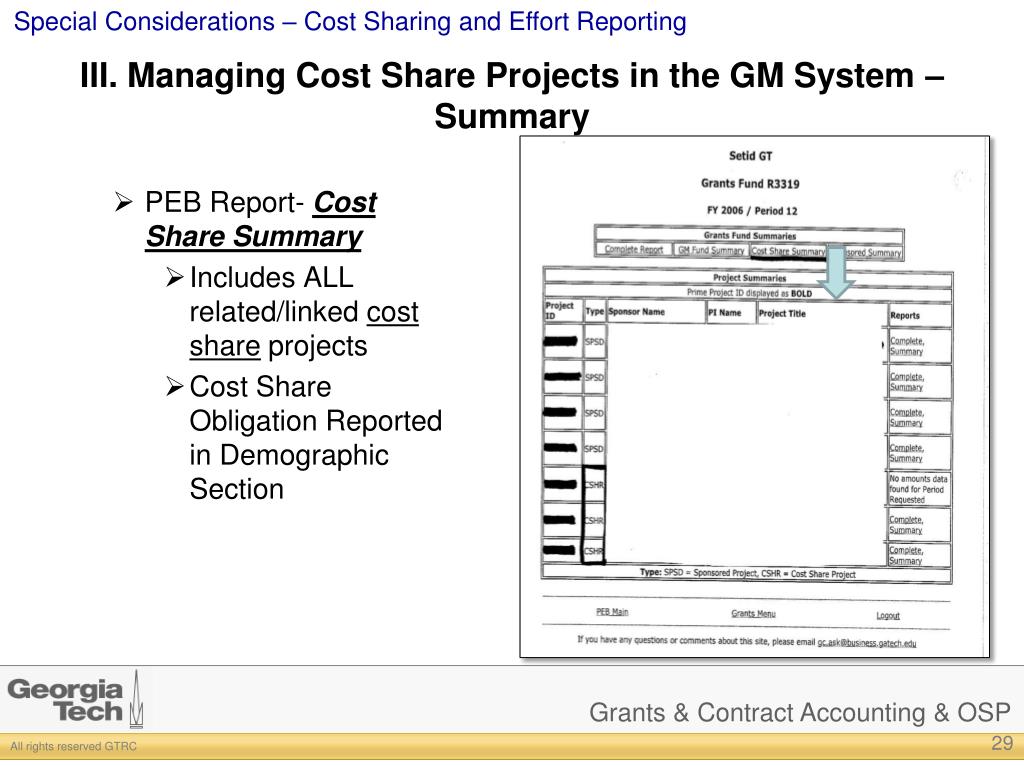Click 'Includes ALL related/linked cost share projects' bullet

[304, 312]
